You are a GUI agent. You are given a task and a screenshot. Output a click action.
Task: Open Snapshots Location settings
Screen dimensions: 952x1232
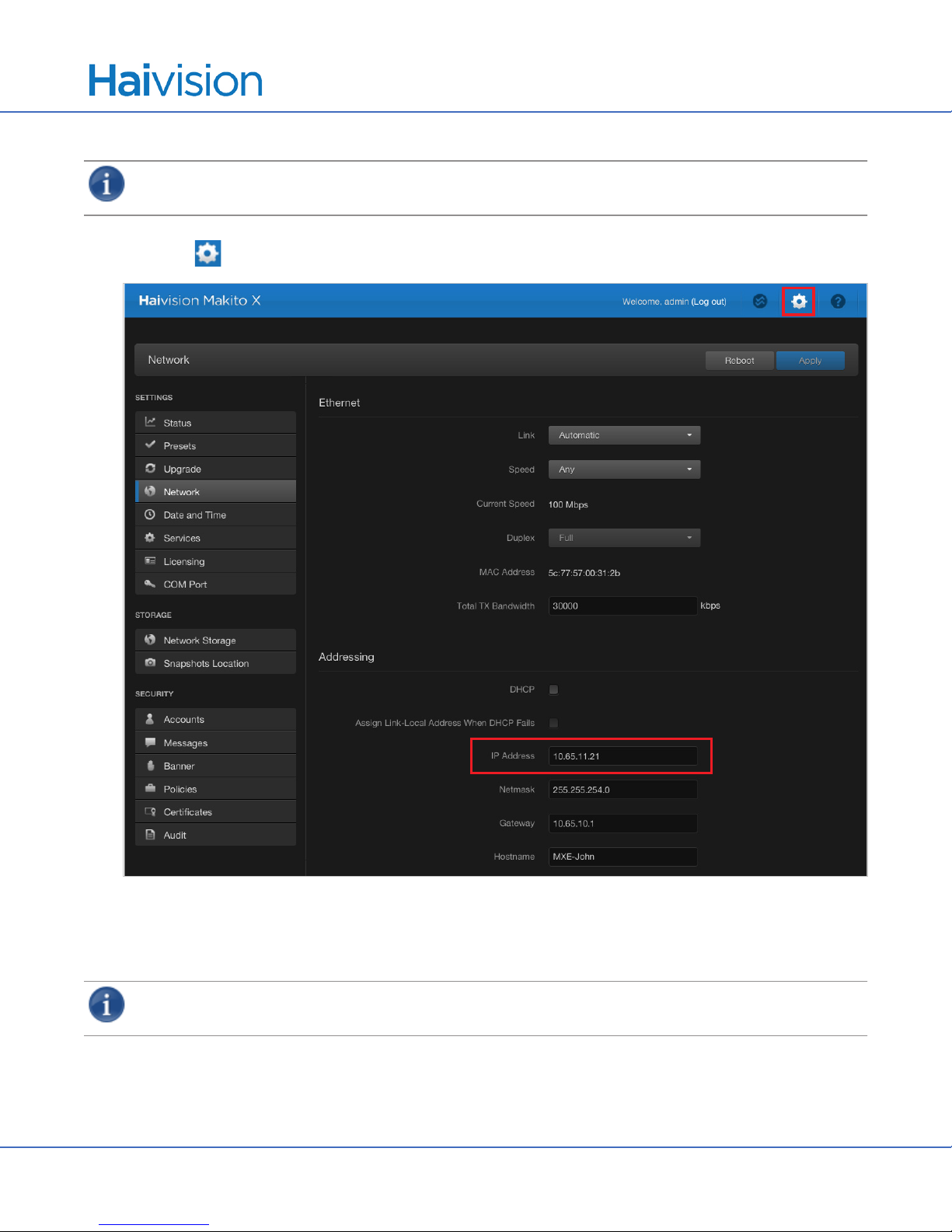215,663
